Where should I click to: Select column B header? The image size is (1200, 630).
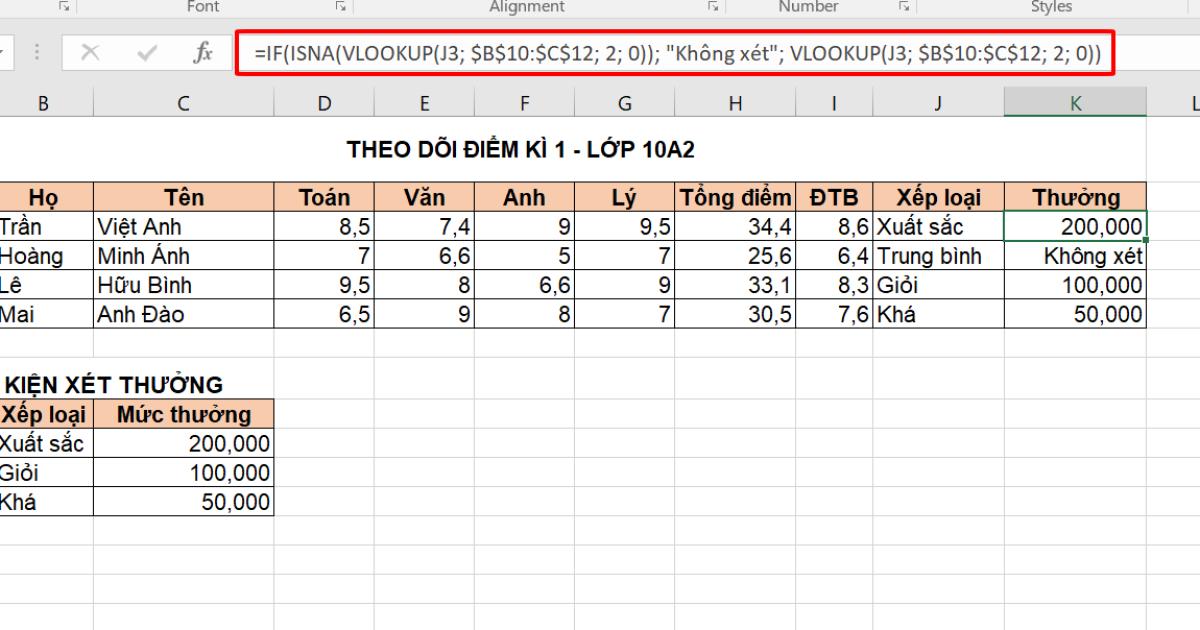click(44, 101)
